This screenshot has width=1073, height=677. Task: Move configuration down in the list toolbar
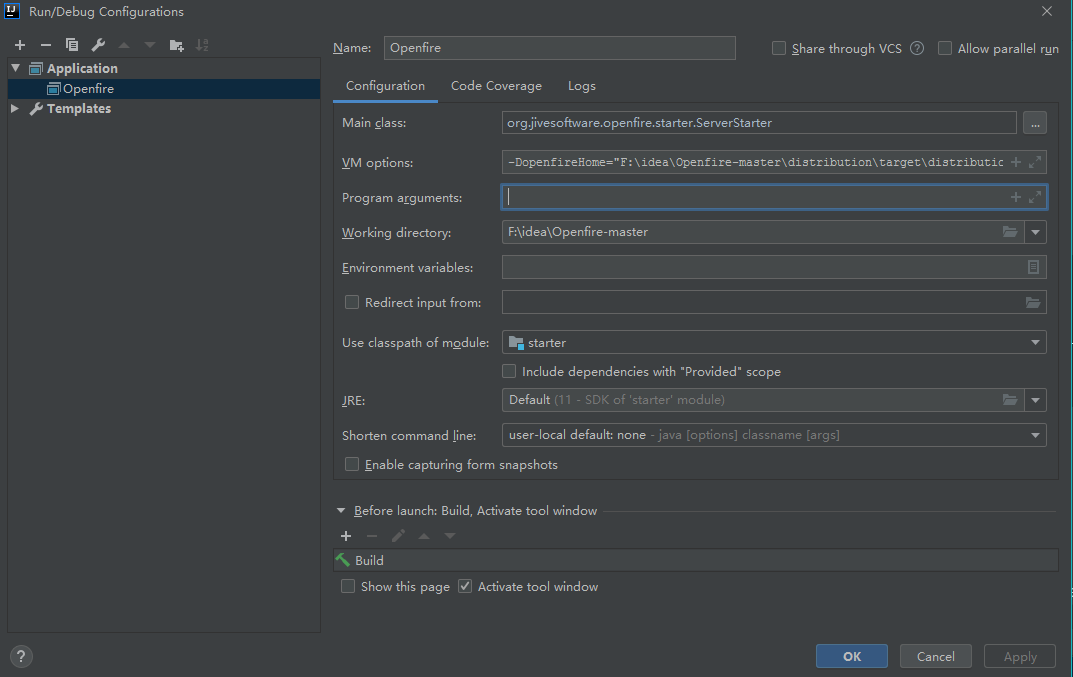pyautogui.click(x=150, y=45)
